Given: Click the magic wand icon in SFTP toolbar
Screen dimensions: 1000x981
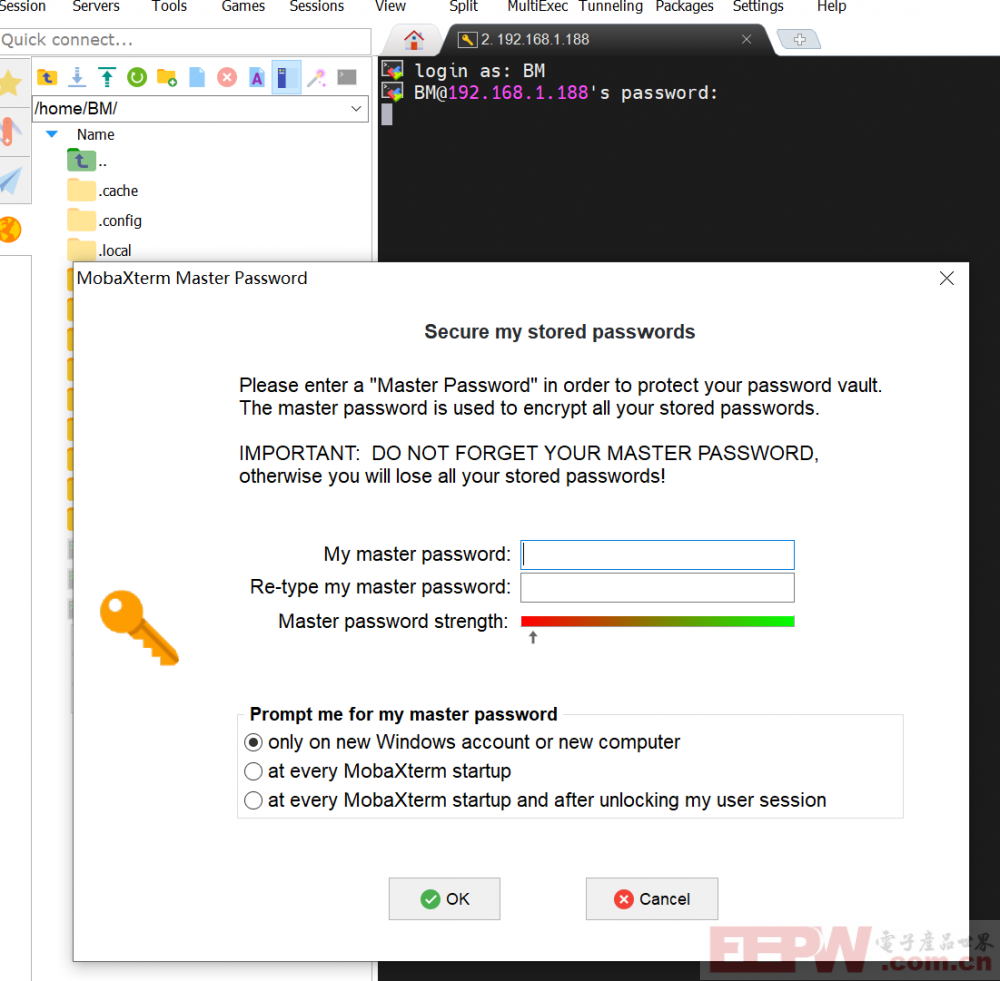Looking at the screenshot, I should [316, 78].
